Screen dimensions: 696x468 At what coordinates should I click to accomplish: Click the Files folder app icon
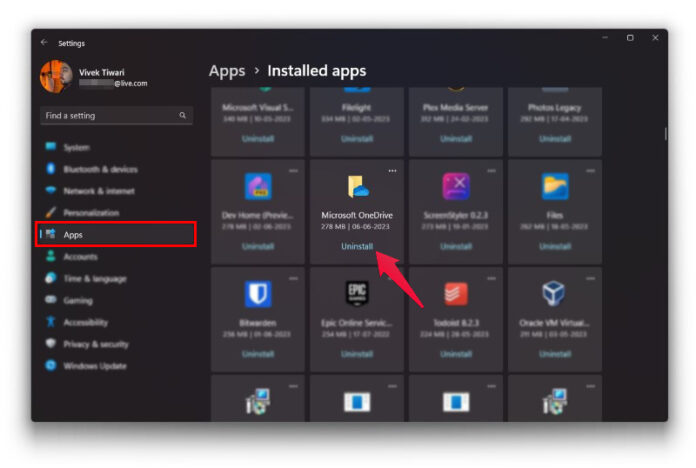point(555,186)
